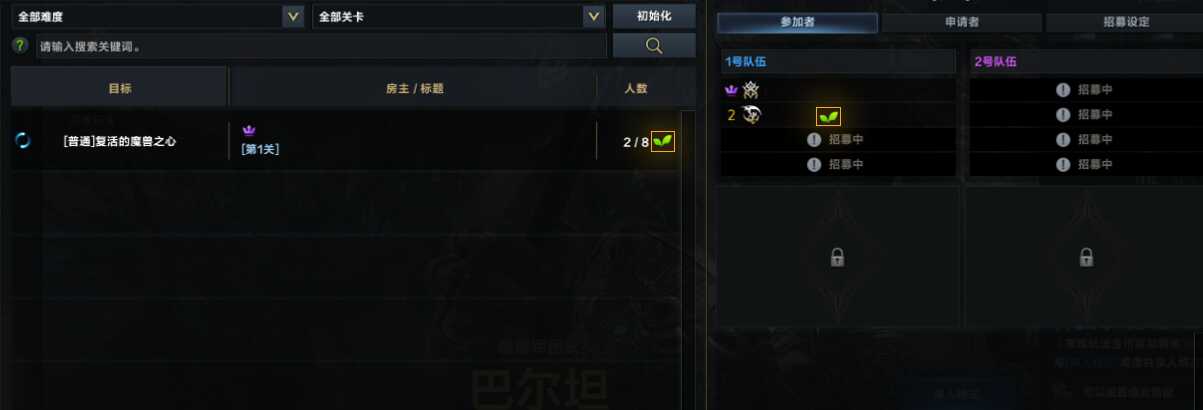This screenshot has height=410, width=1203.
Task: Click the lock icon under 2号队伍
Action: click(x=1086, y=257)
